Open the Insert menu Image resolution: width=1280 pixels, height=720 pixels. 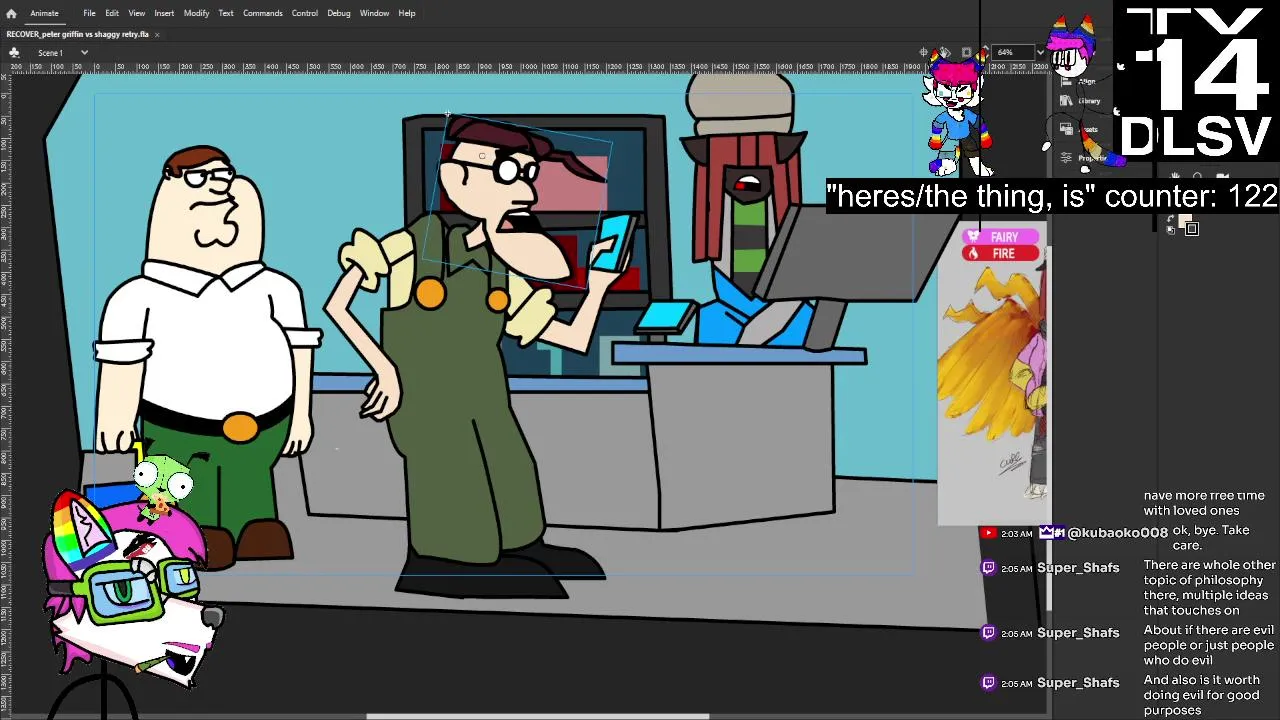[x=164, y=13]
